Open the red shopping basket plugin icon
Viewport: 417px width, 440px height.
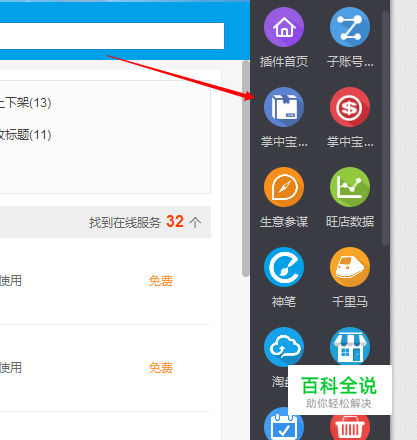[350, 427]
